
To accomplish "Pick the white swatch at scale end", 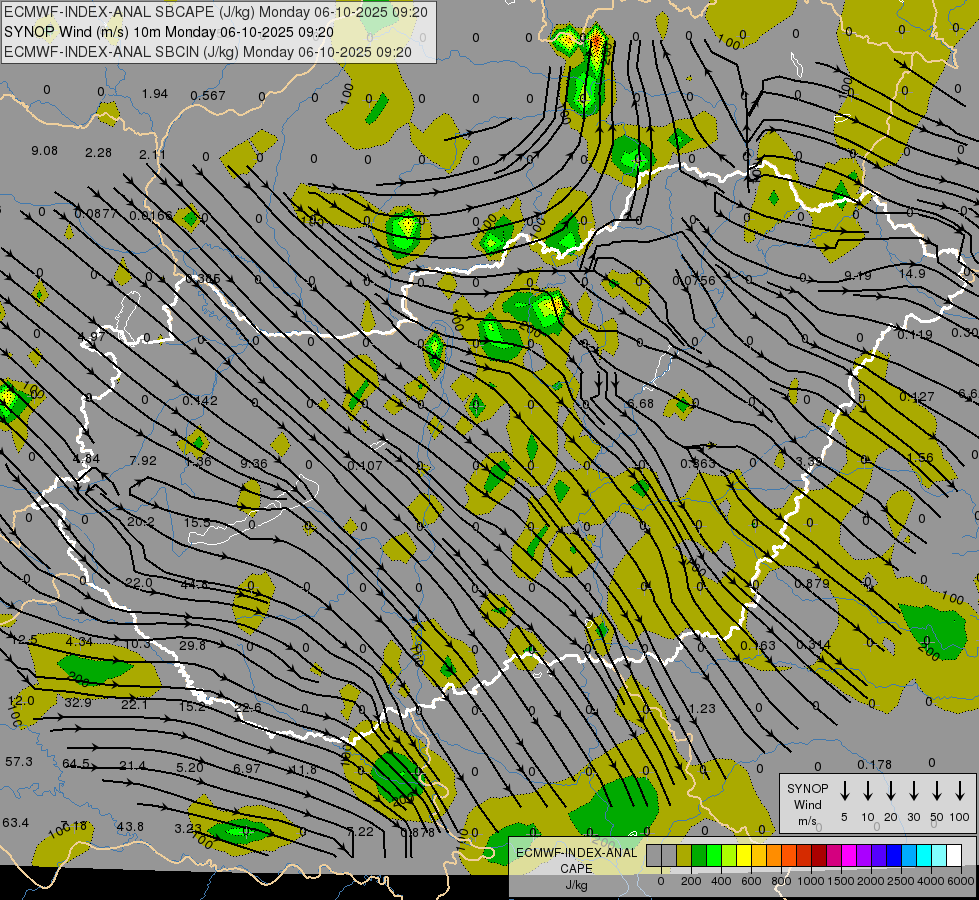I will (x=953, y=856).
